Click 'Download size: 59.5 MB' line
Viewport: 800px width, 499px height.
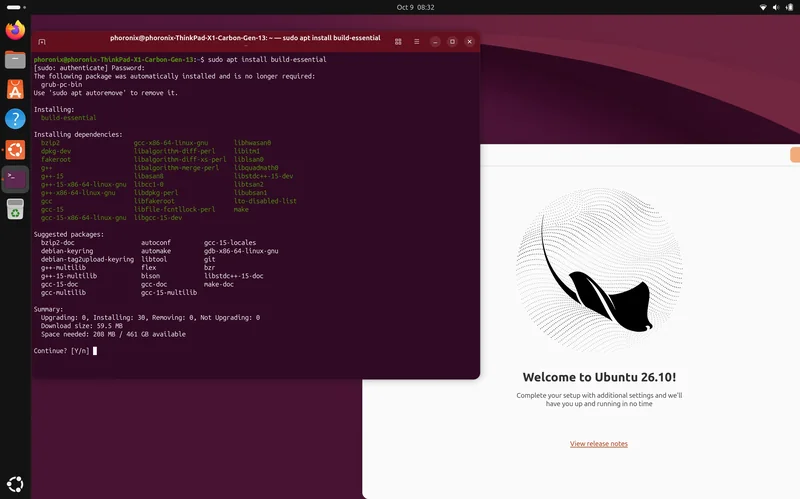[x=82, y=326]
